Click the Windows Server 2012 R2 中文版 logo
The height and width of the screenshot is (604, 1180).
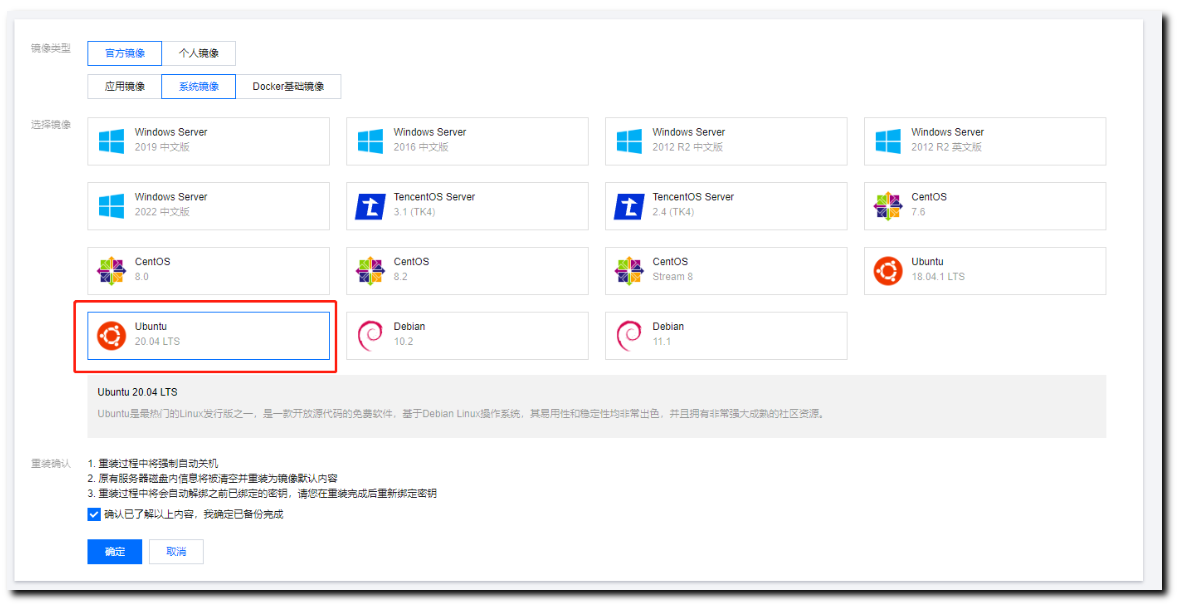(x=629, y=141)
